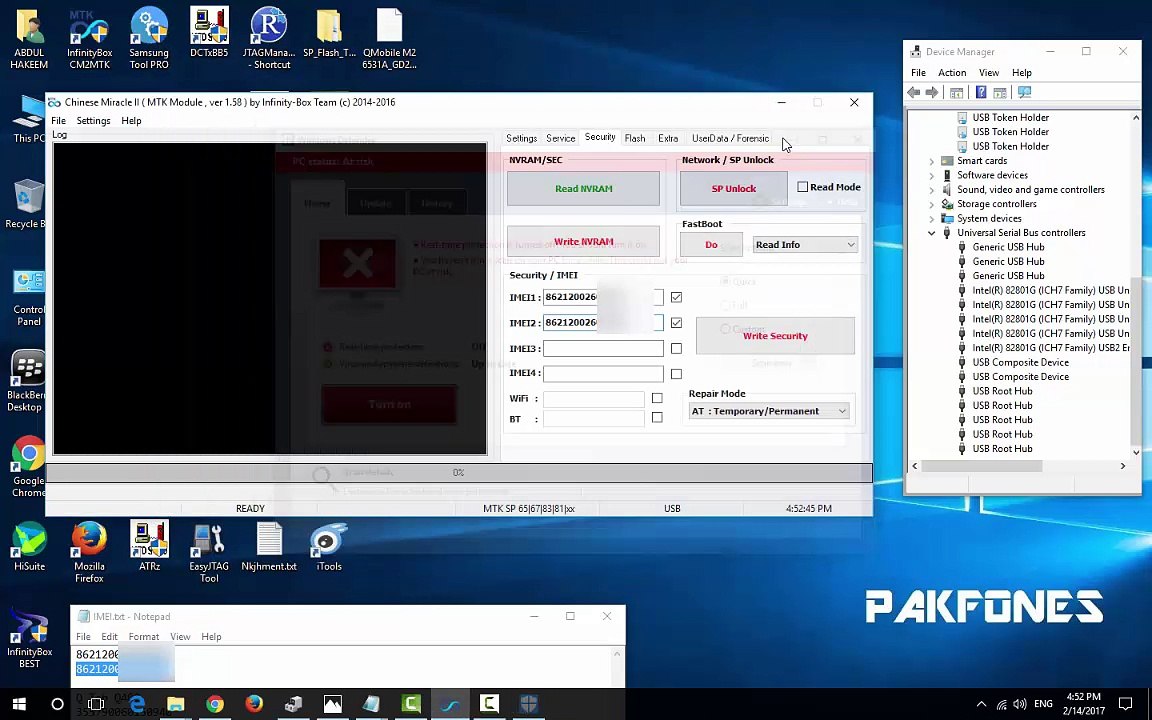Open Repair Mode AT Temporary/Permanent dropdown
Image resolution: width=1152 pixels, height=720 pixels.
(x=768, y=411)
